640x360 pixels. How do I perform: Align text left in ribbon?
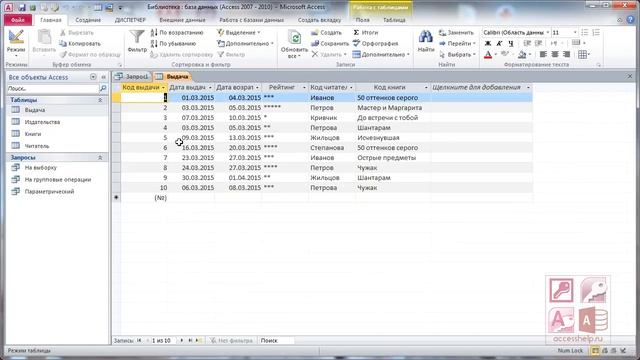click(x=543, y=54)
